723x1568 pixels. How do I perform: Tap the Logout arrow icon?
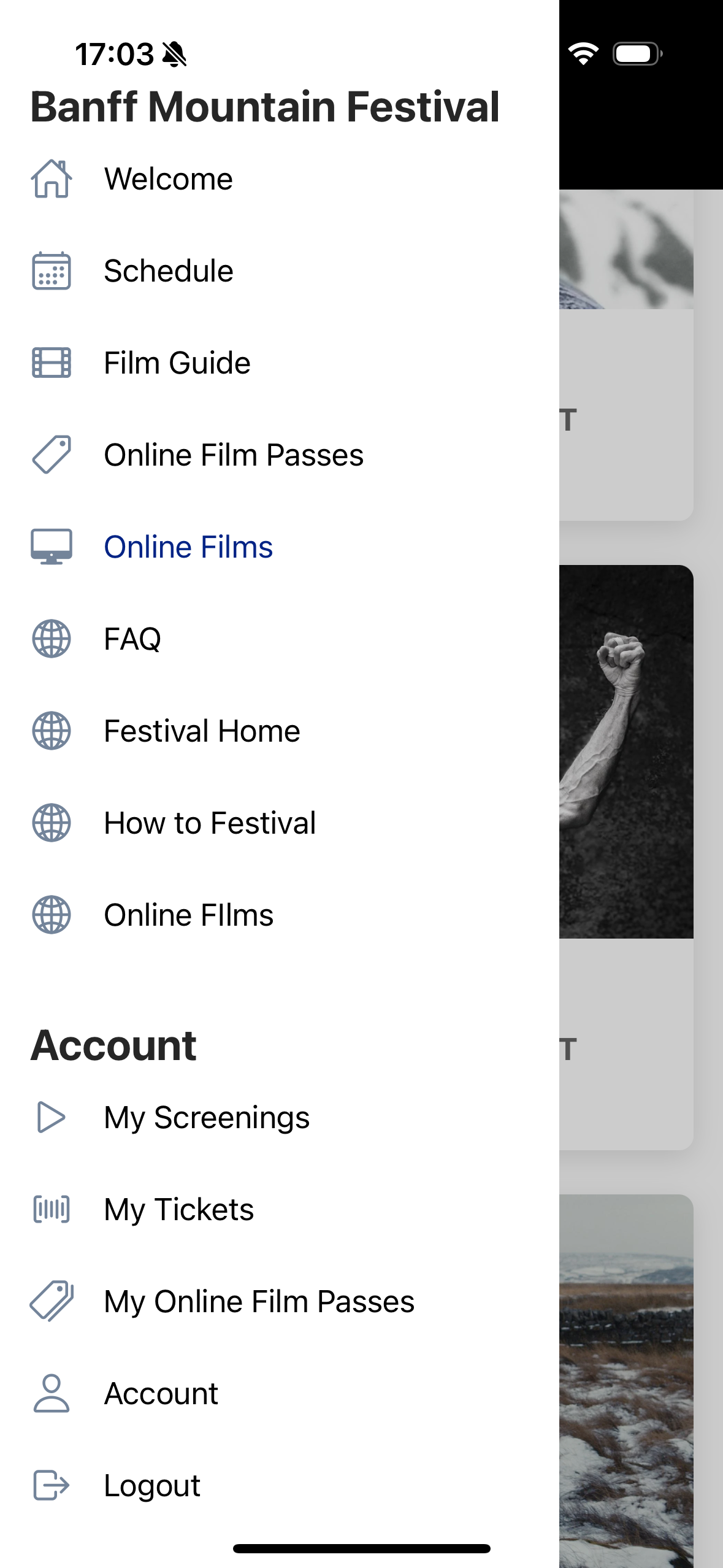(52, 1485)
